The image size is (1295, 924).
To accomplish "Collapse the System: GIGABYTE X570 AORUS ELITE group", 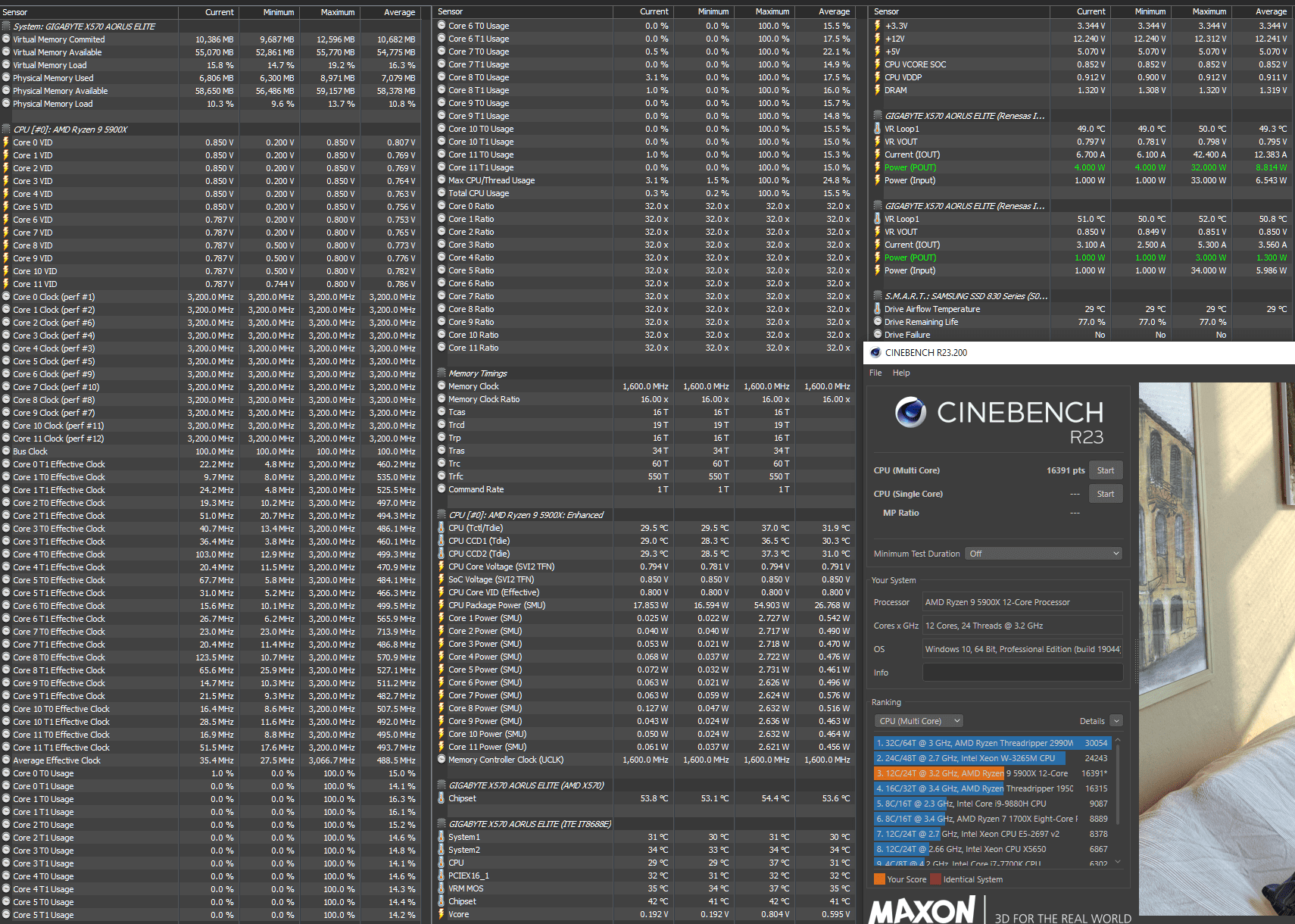I will click(6, 27).
